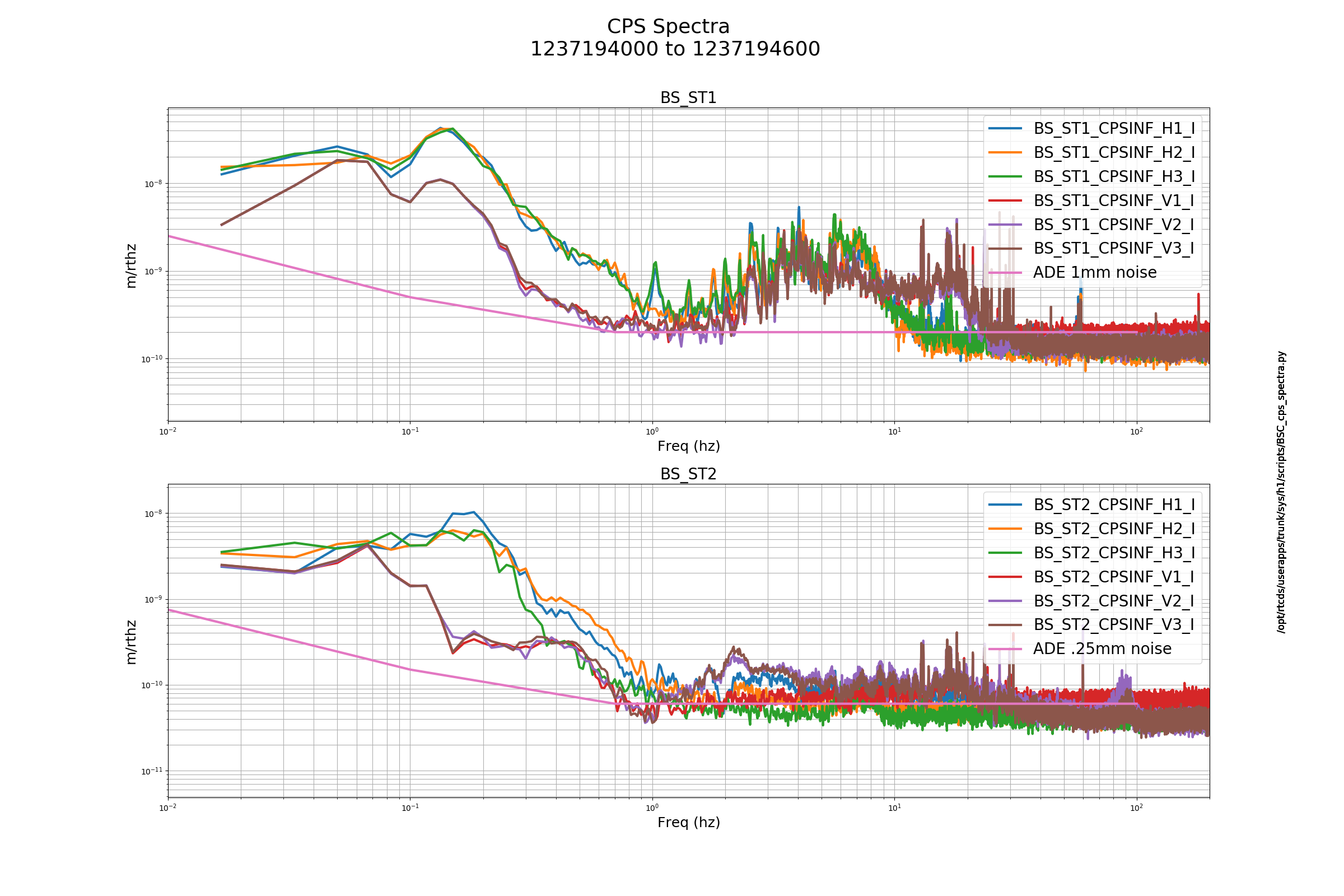
Task: Click the "CPS Spectra" figure title
Action: click(668, 27)
